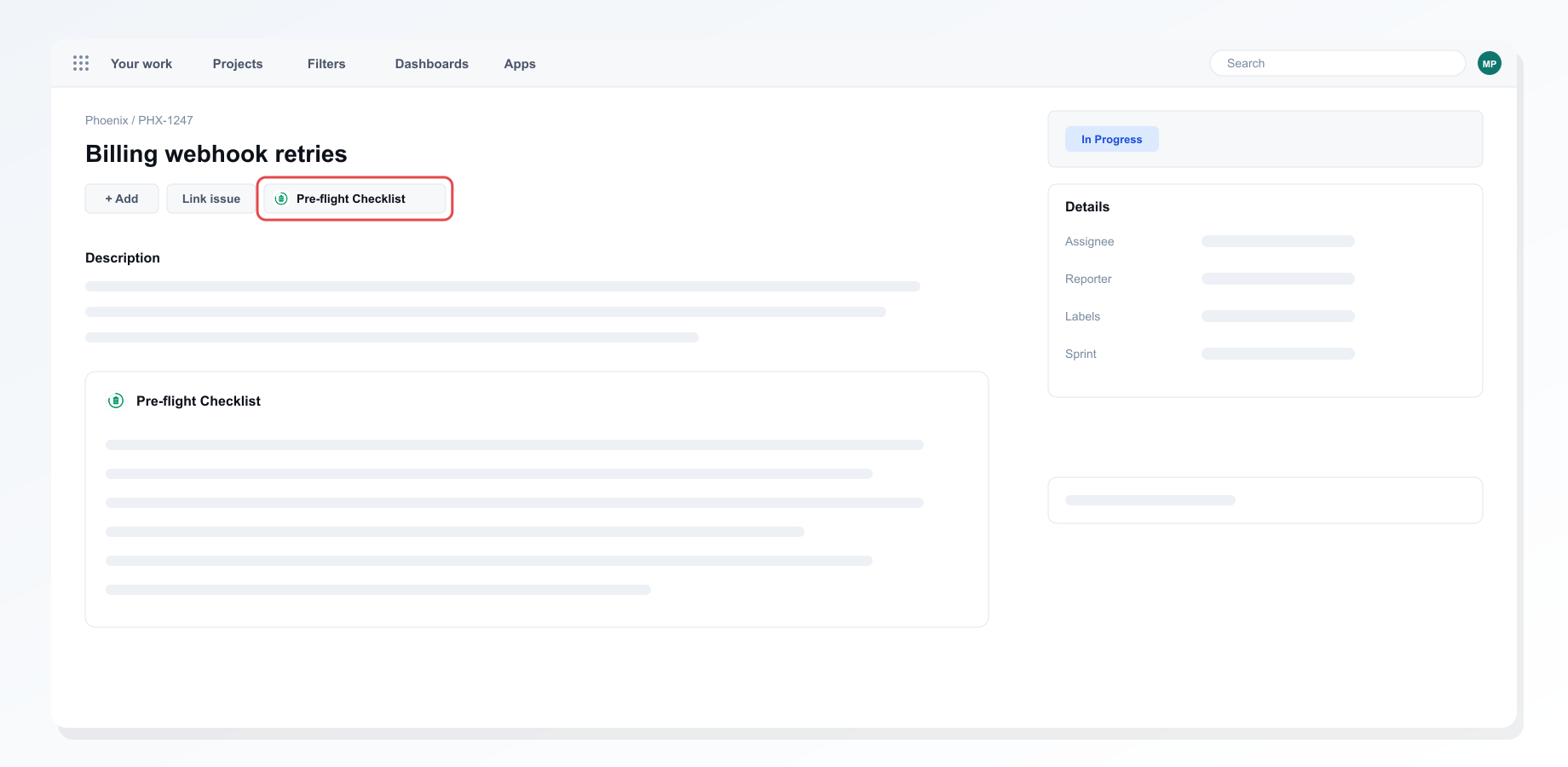The width and height of the screenshot is (1568, 767).
Task: Click the + Add button
Action: point(122,199)
